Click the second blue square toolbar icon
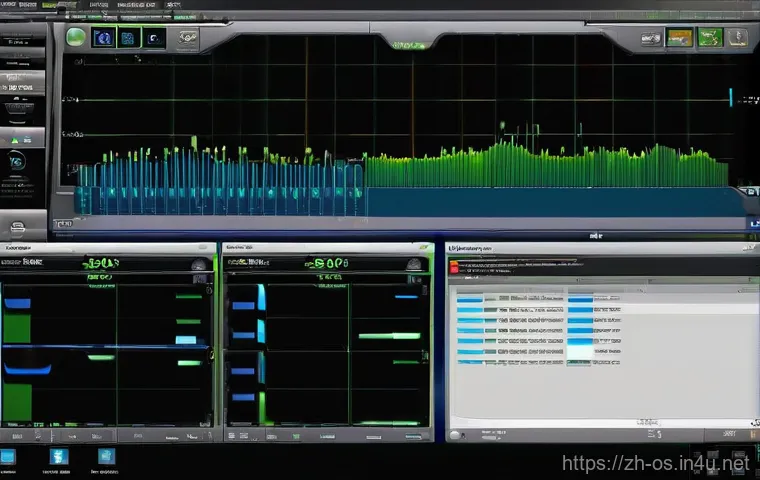760x480 pixels. point(127,38)
